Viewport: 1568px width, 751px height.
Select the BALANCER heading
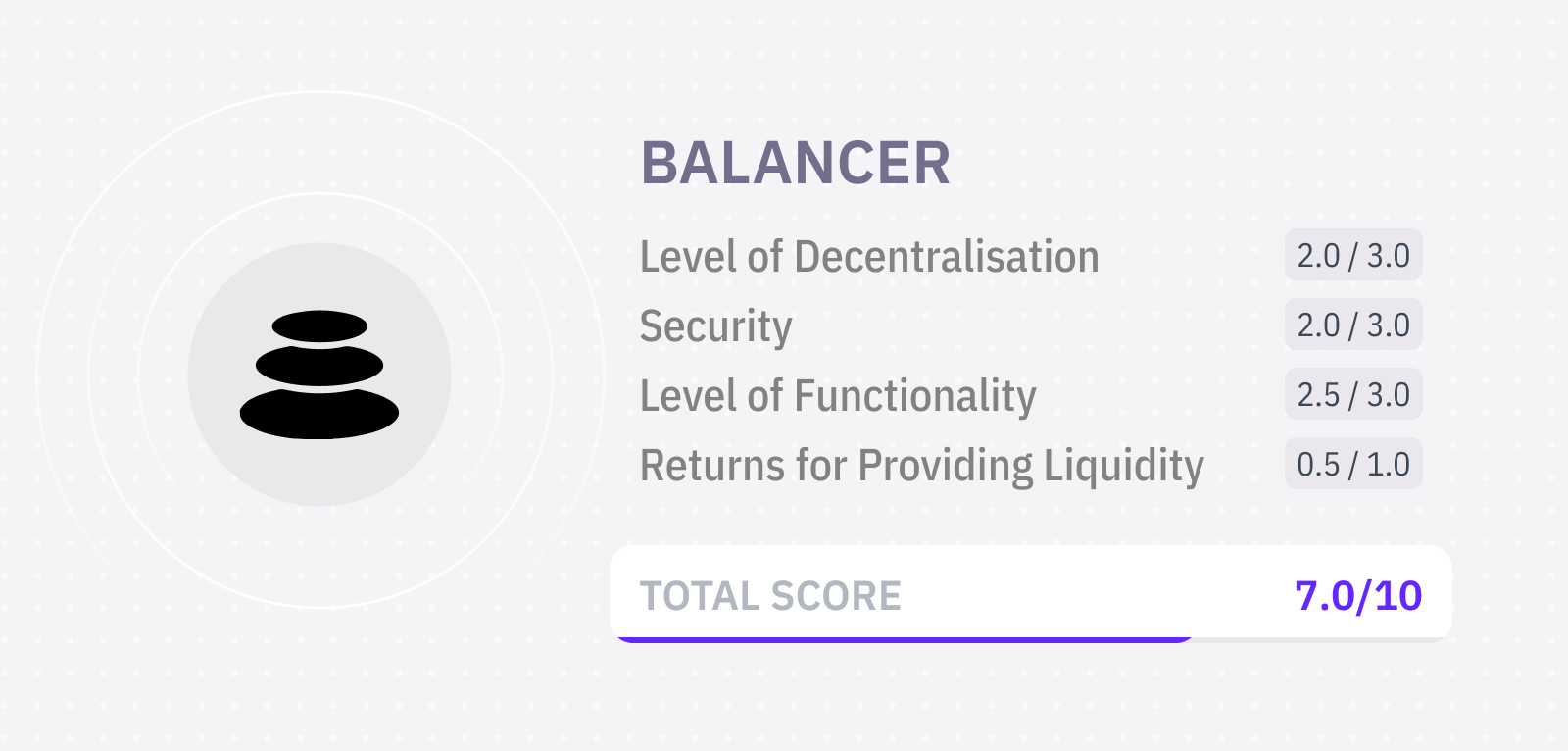795,163
